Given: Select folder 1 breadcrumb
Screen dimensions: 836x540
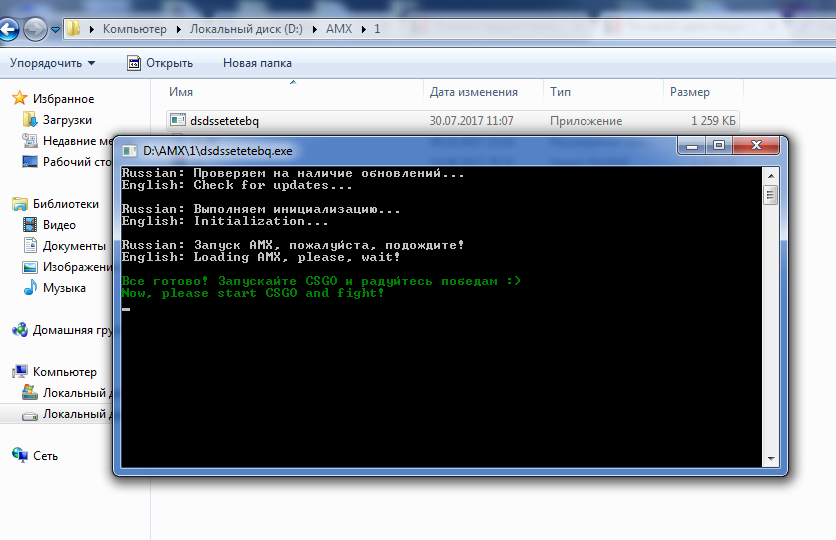Looking at the screenshot, I should [x=377, y=29].
